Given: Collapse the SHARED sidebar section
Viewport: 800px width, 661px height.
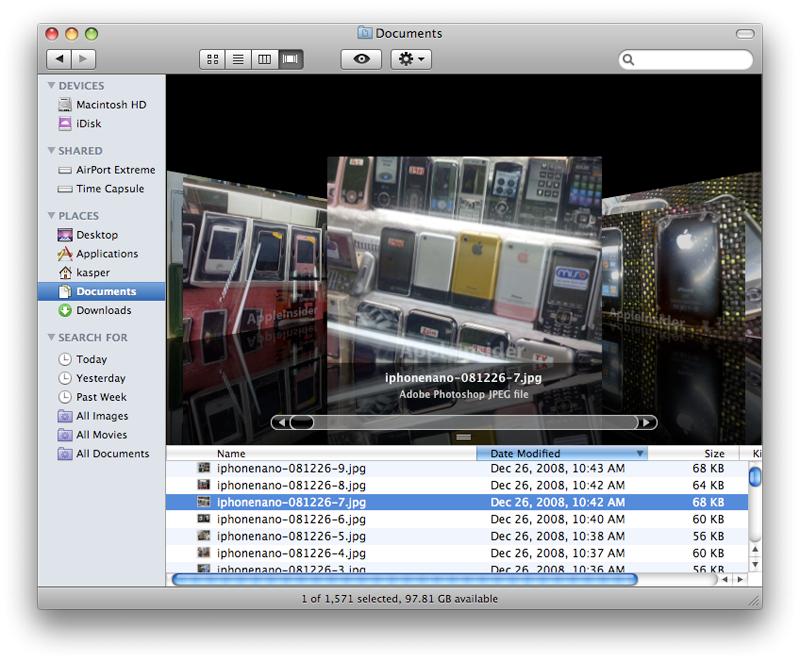Looking at the screenshot, I should click(52, 151).
